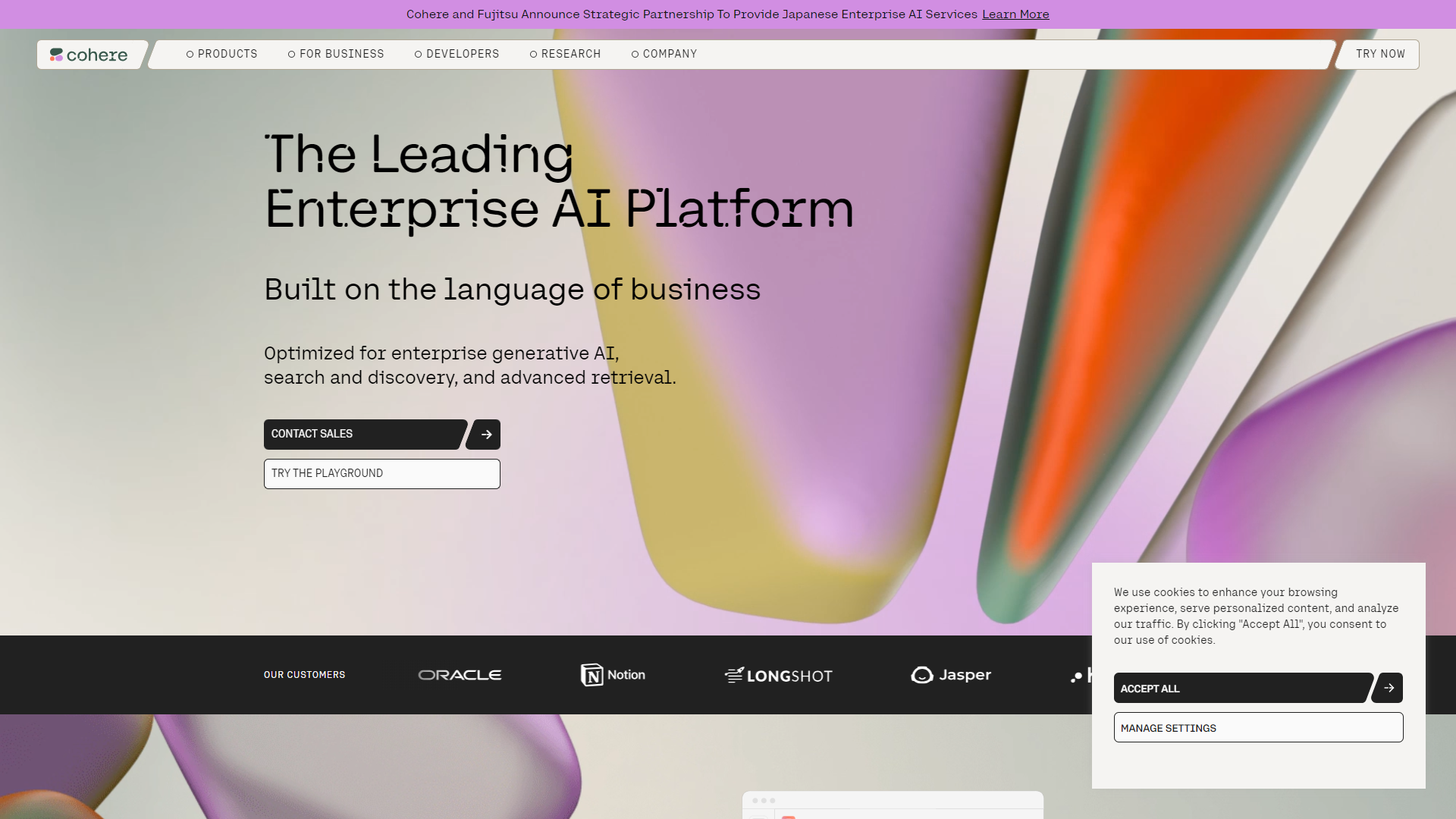1456x819 pixels.
Task: Click the TRY THE PLAYGROUND button
Action: 381,473
